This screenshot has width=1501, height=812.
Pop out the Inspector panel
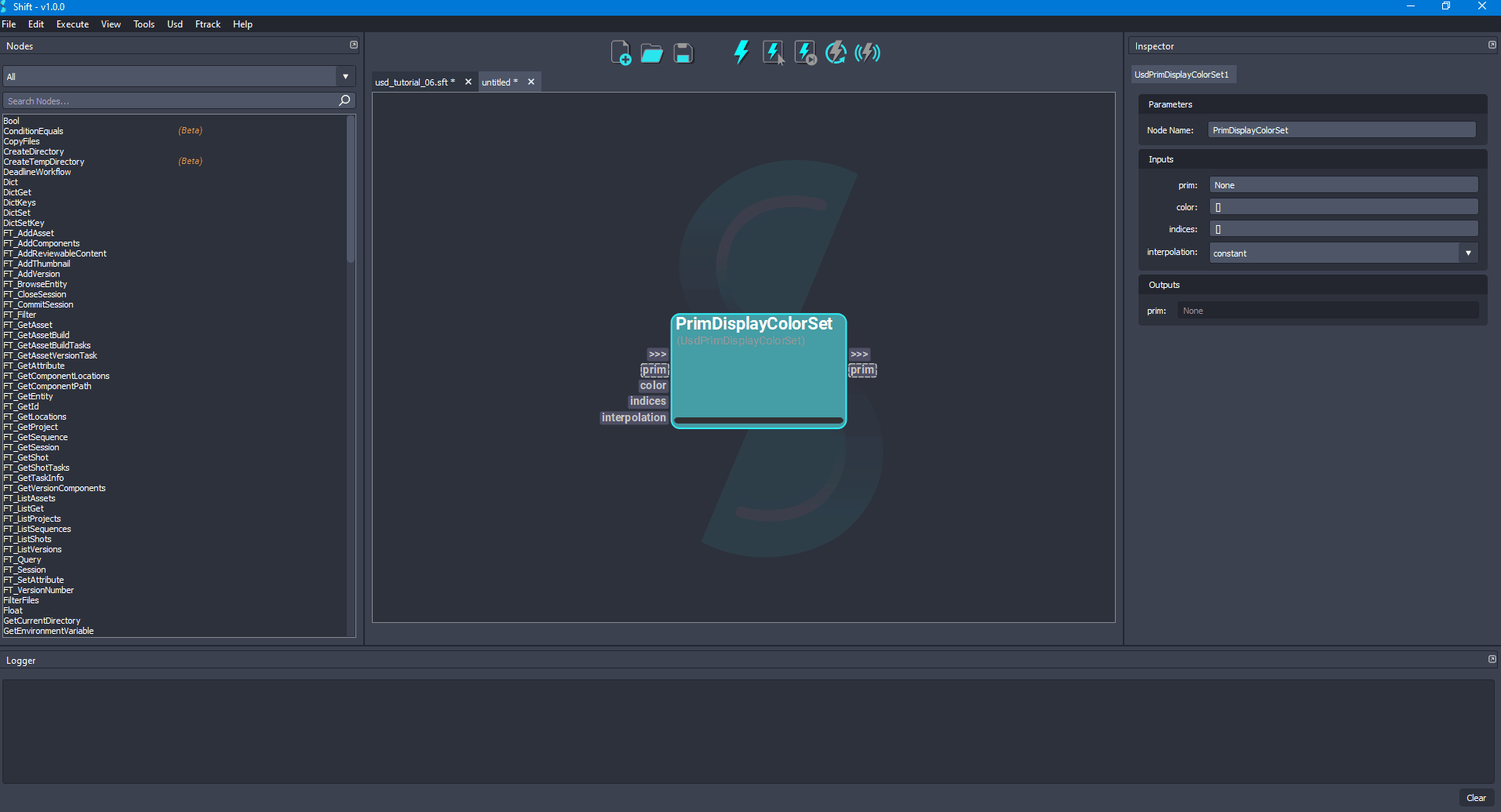pyautogui.click(x=1490, y=45)
